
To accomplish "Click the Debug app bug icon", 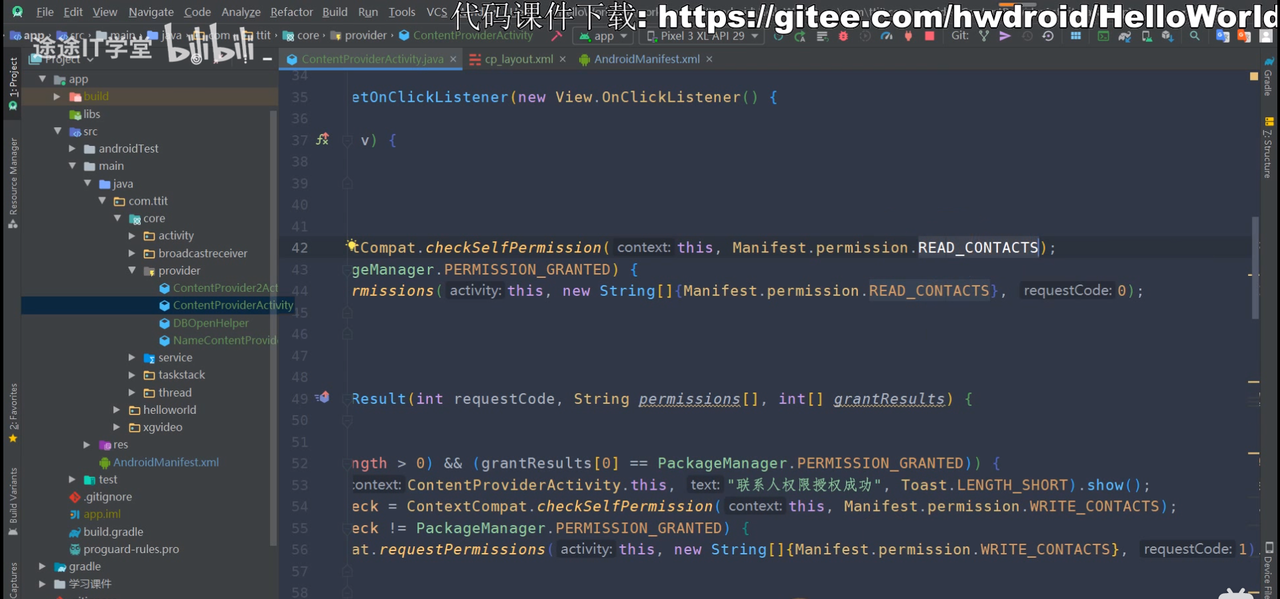I will [843, 36].
